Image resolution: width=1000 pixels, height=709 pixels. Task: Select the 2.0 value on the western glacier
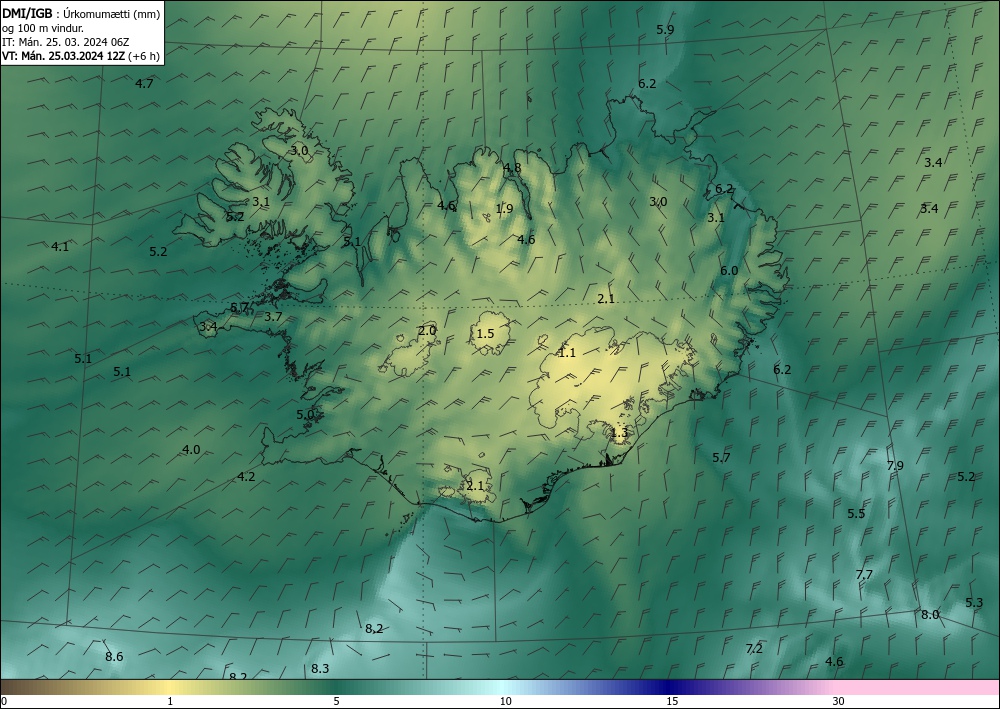point(427,331)
